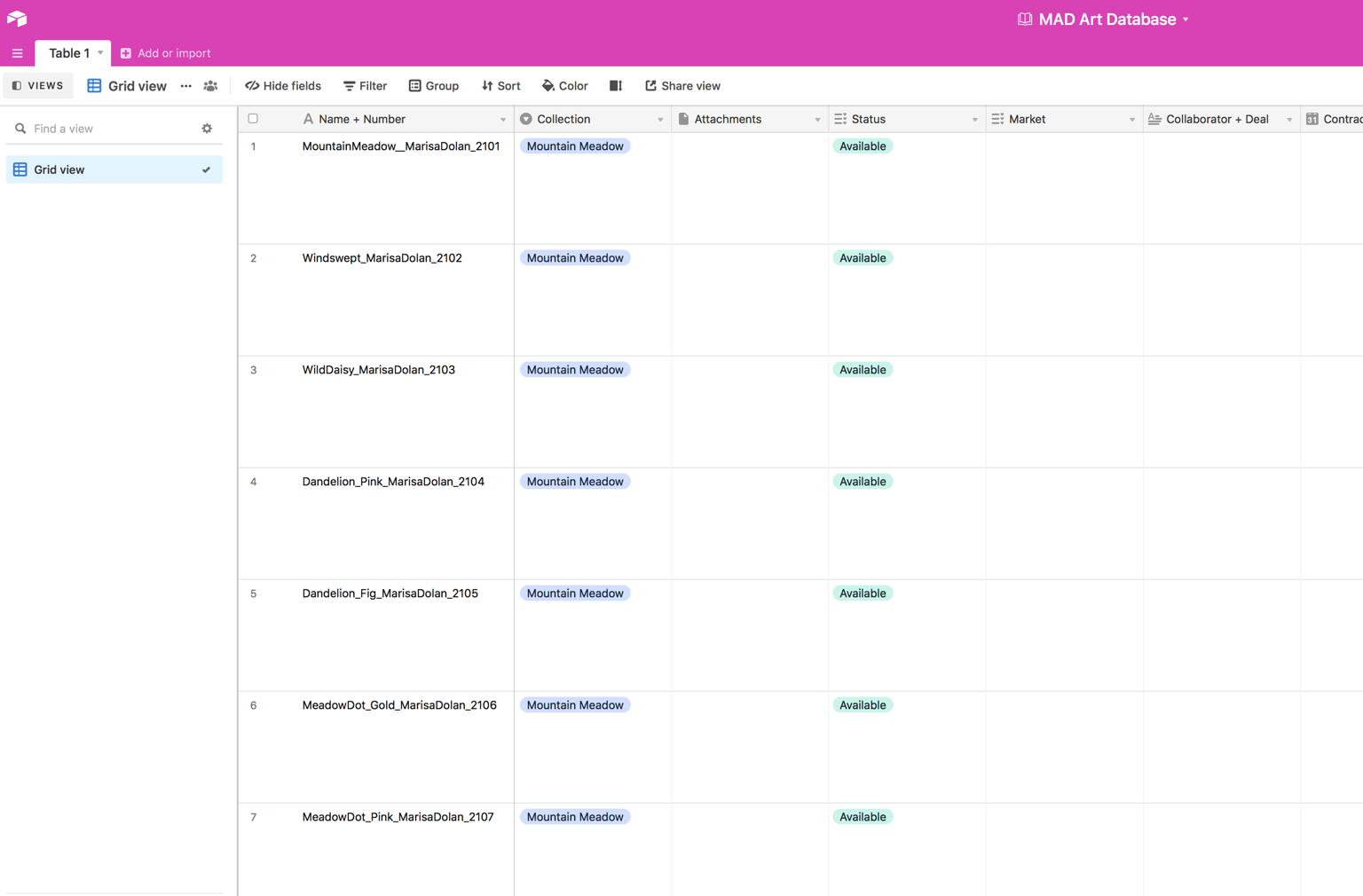This screenshot has width=1363, height=896.
Task: Click the row height icon
Action: 616,86
